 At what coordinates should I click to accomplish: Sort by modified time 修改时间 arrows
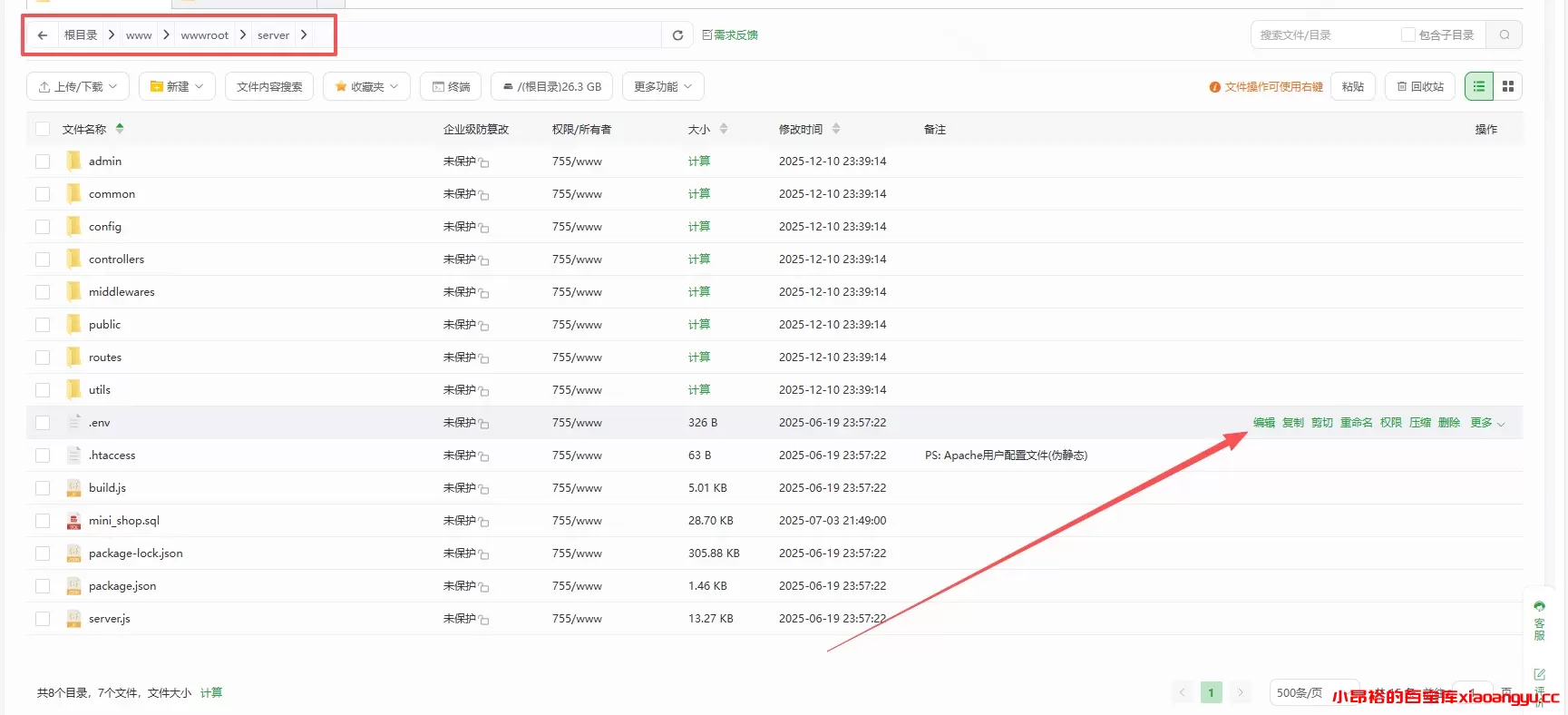click(836, 129)
